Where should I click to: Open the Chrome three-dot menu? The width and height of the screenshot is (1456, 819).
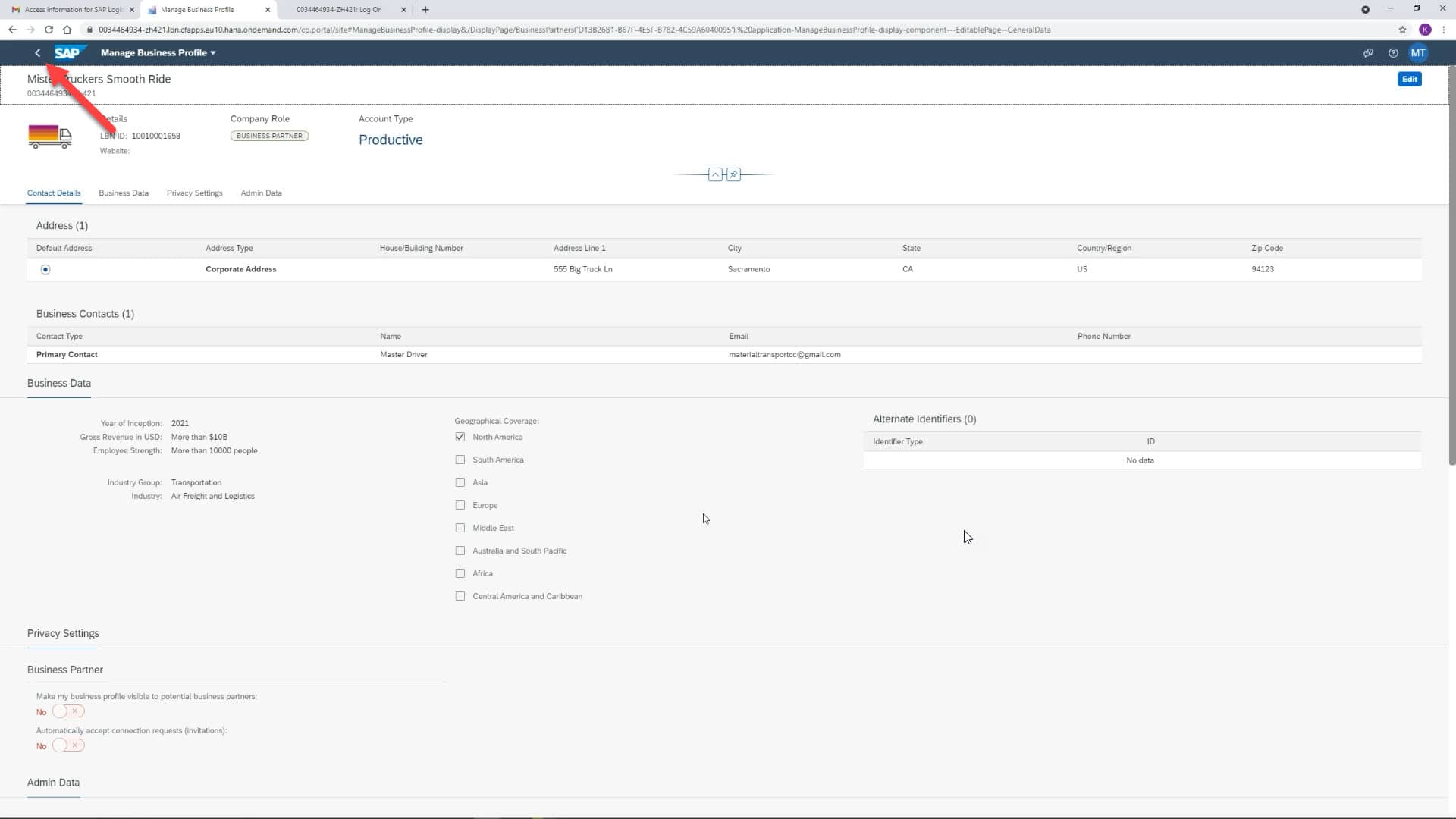[x=1444, y=30]
